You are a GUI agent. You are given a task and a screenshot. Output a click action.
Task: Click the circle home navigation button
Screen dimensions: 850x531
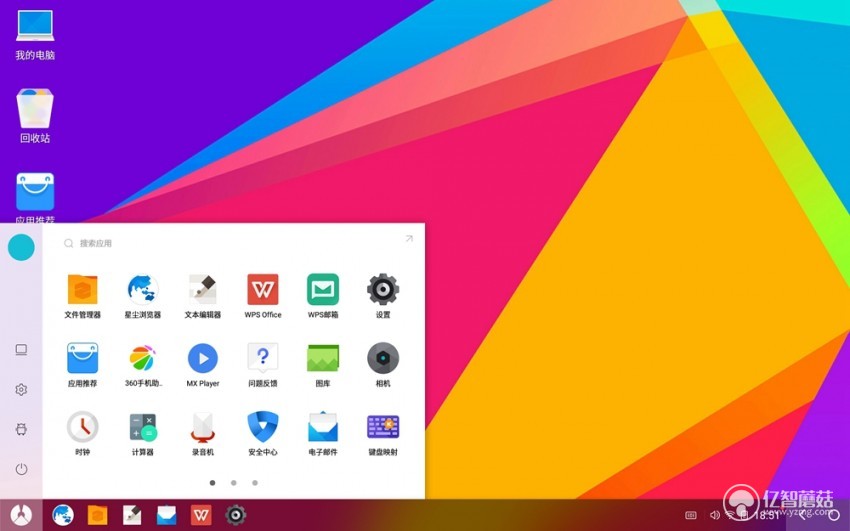click(833, 515)
